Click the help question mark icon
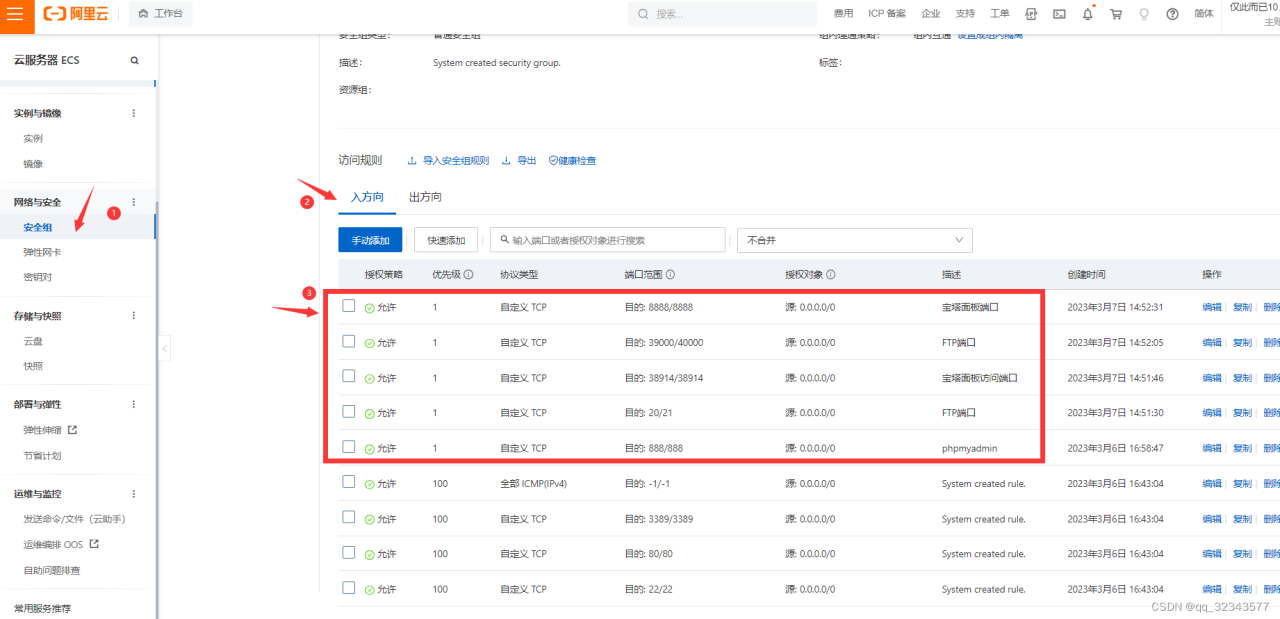Image resolution: width=1280 pixels, height=619 pixels. [x=1172, y=14]
